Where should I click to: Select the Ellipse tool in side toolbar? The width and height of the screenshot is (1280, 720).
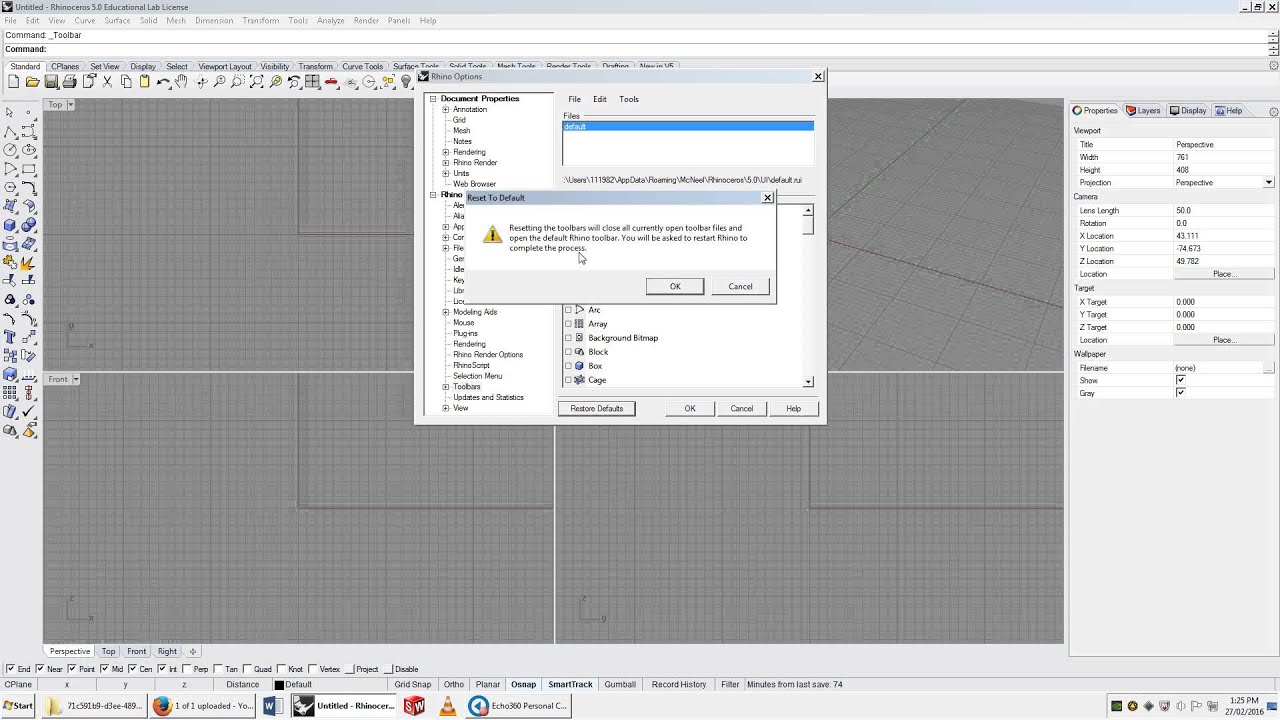(x=29, y=150)
